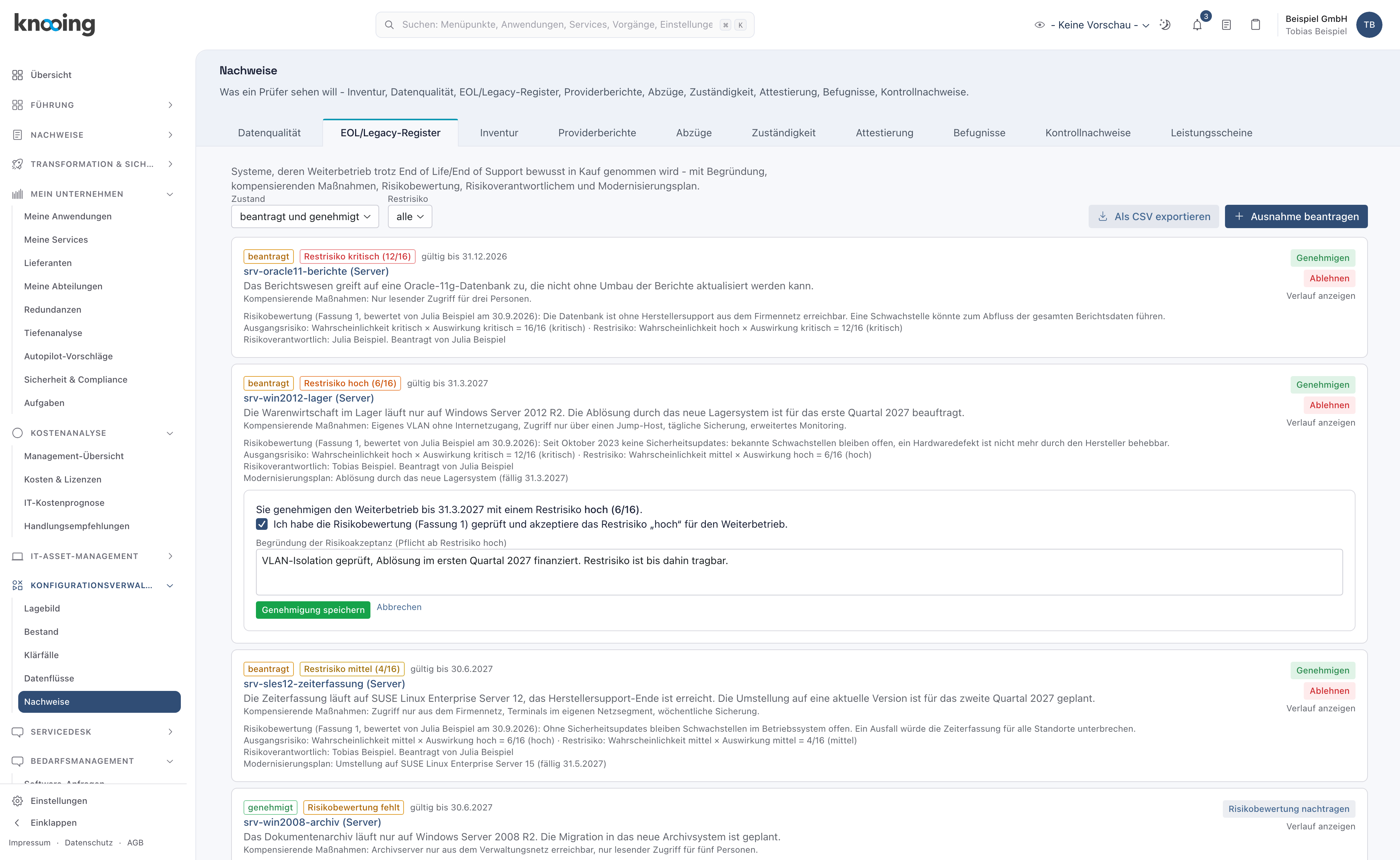Open the clipboard icon in header
This screenshot has width=1400, height=860.
[1256, 25]
